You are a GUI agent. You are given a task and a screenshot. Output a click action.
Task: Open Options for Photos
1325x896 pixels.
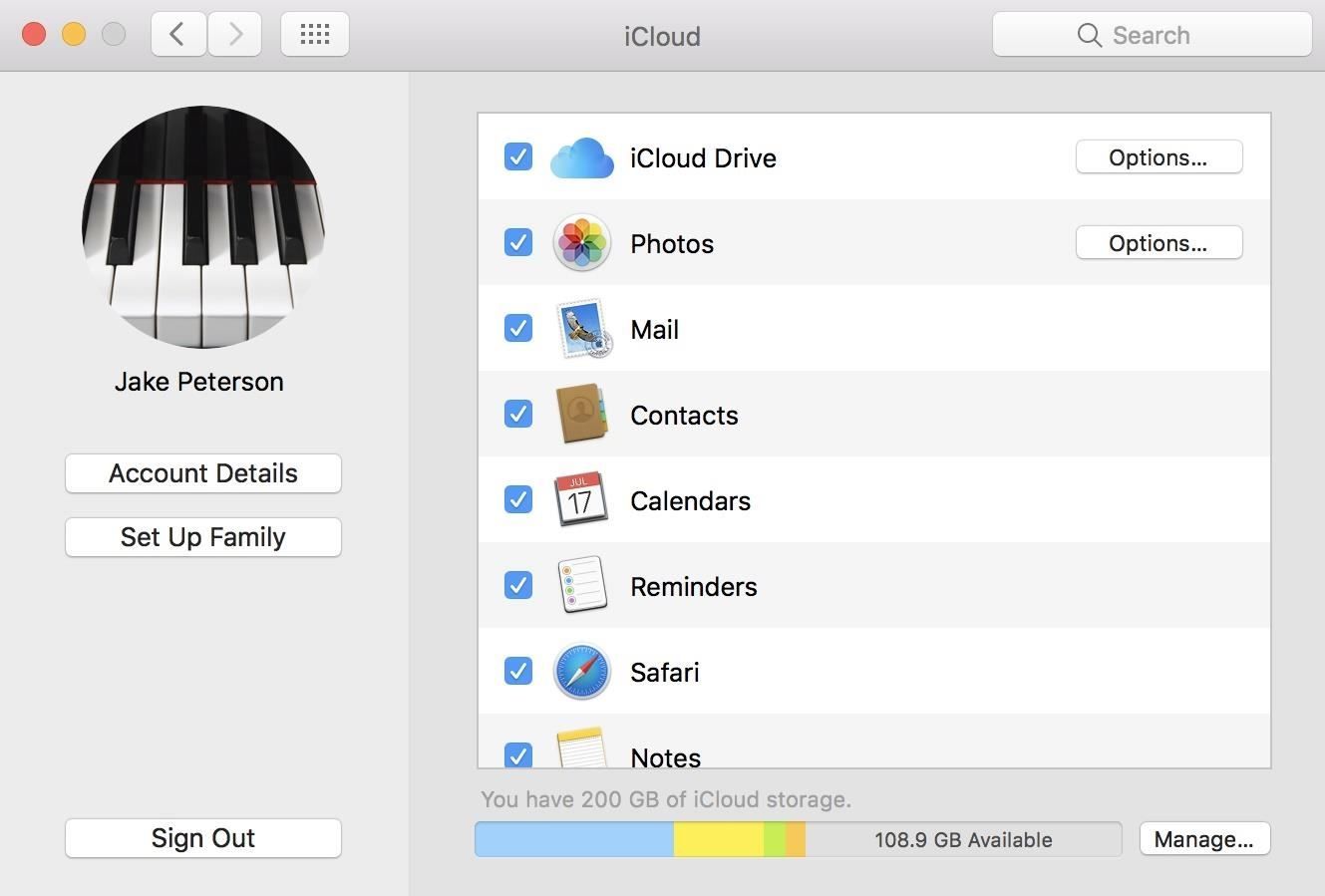1159,243
